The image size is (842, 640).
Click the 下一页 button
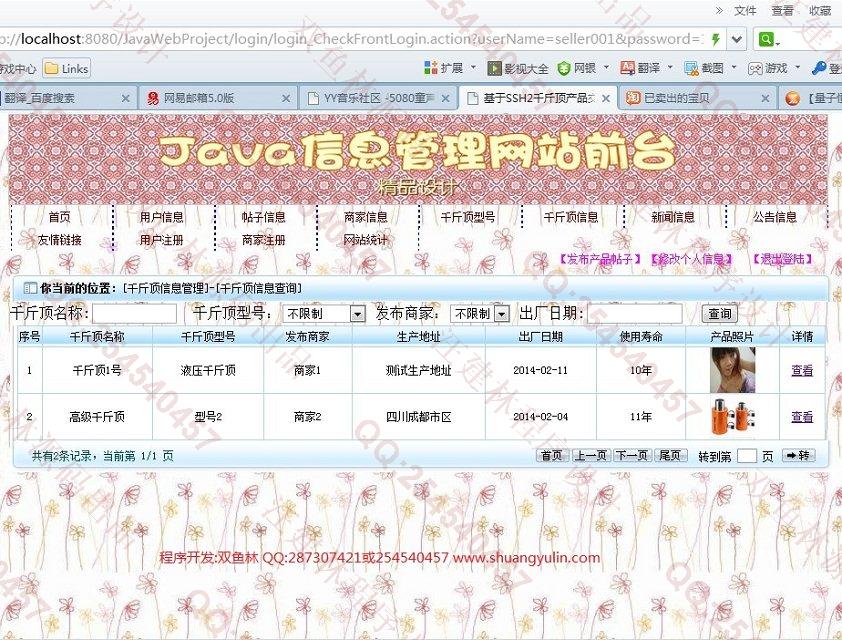632,455
